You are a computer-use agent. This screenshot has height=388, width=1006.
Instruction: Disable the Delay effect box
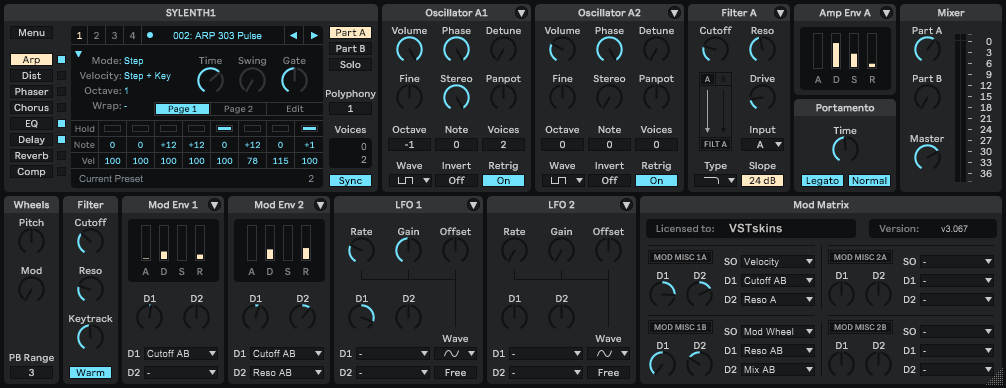click(x=62, y=140)
